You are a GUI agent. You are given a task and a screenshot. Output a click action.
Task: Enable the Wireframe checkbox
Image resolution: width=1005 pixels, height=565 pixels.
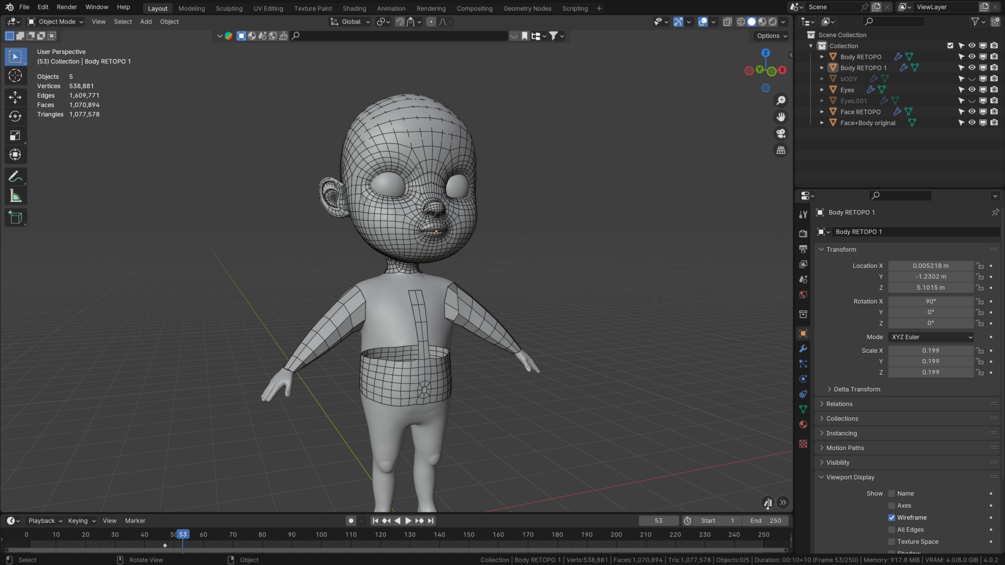892,518
